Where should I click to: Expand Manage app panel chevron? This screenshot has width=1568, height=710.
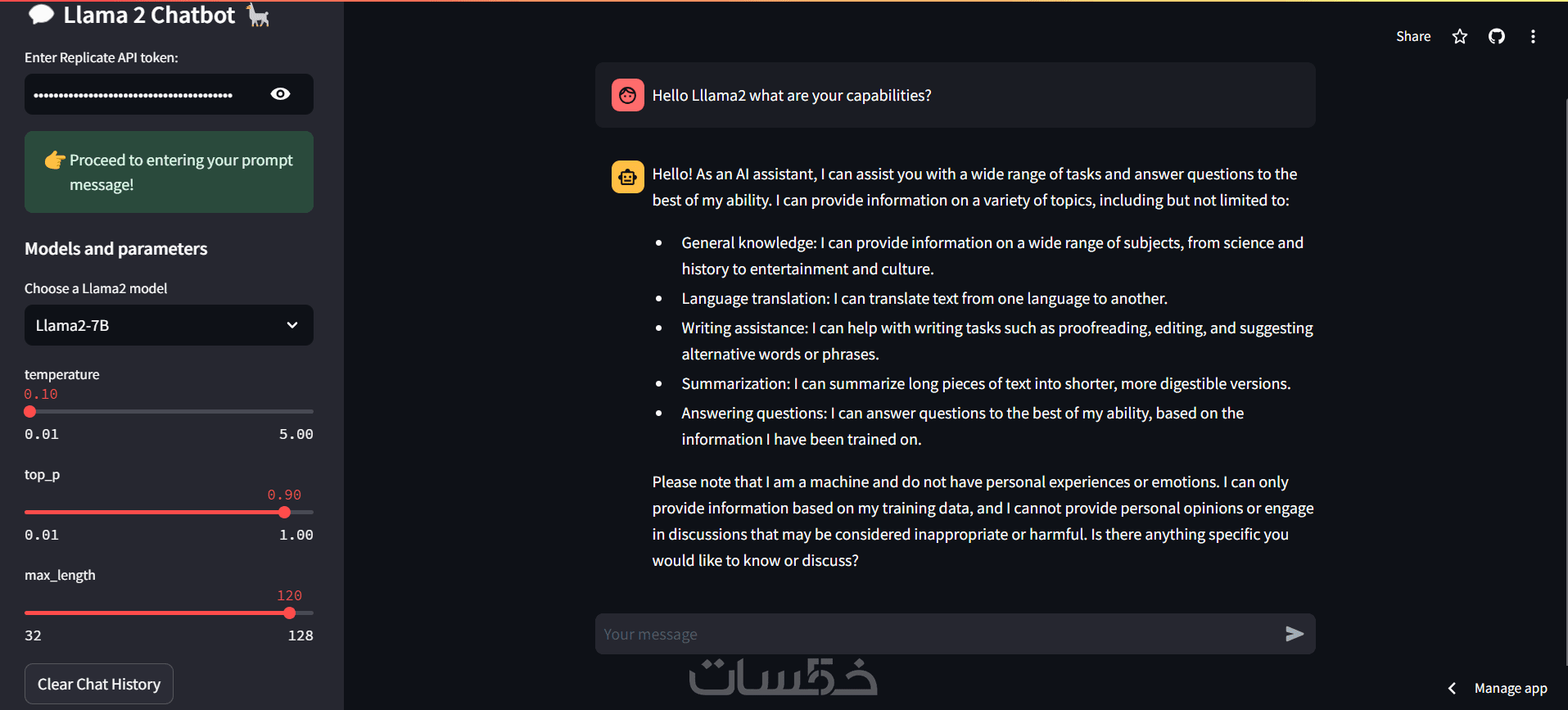pos(1452,689)
